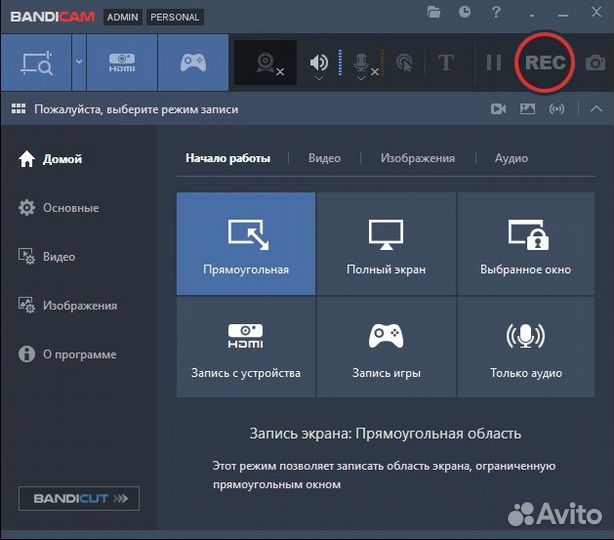Open image picture icon in mode bar
The image size is (614, 540).
[x=527, y=109]
